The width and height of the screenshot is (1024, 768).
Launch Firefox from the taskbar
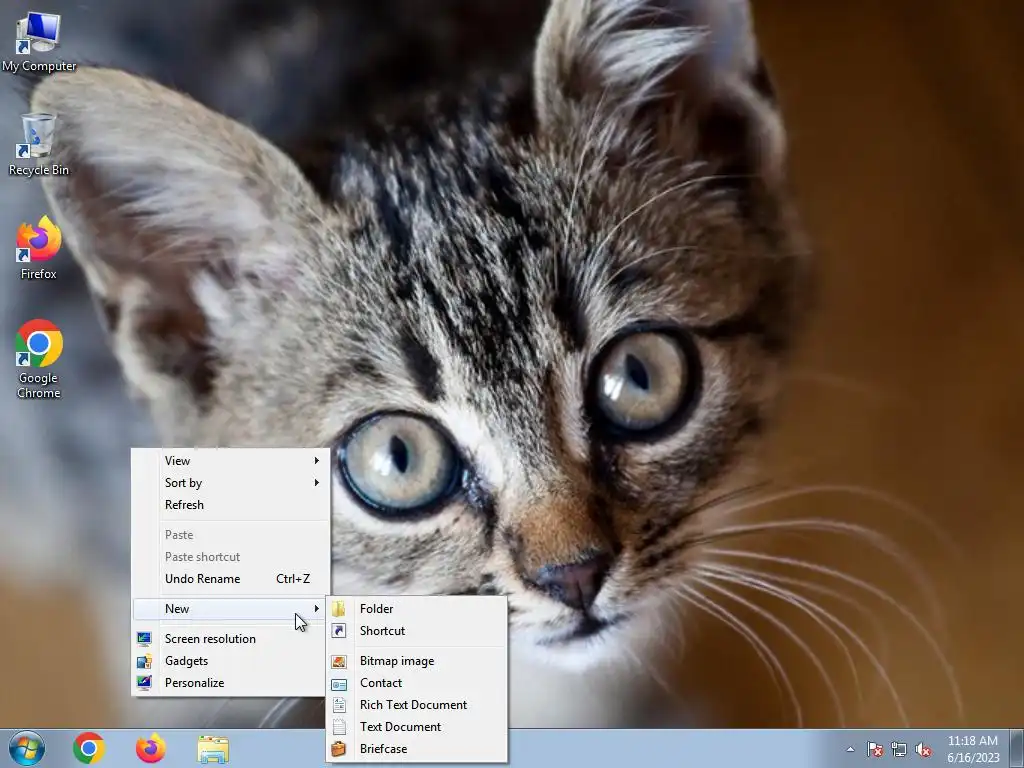(151, 748)
